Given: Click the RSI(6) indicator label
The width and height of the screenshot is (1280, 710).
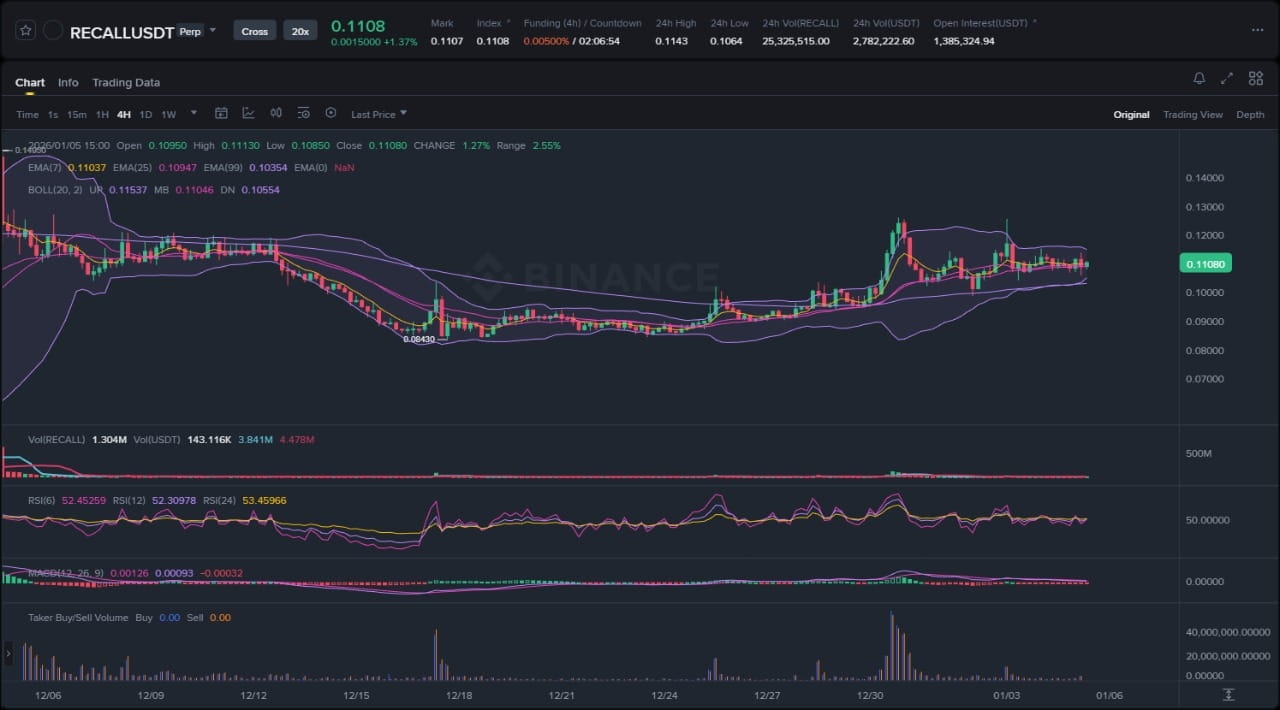Looking at the screenshot, I should pyautogui.click(x=42, y=500).
